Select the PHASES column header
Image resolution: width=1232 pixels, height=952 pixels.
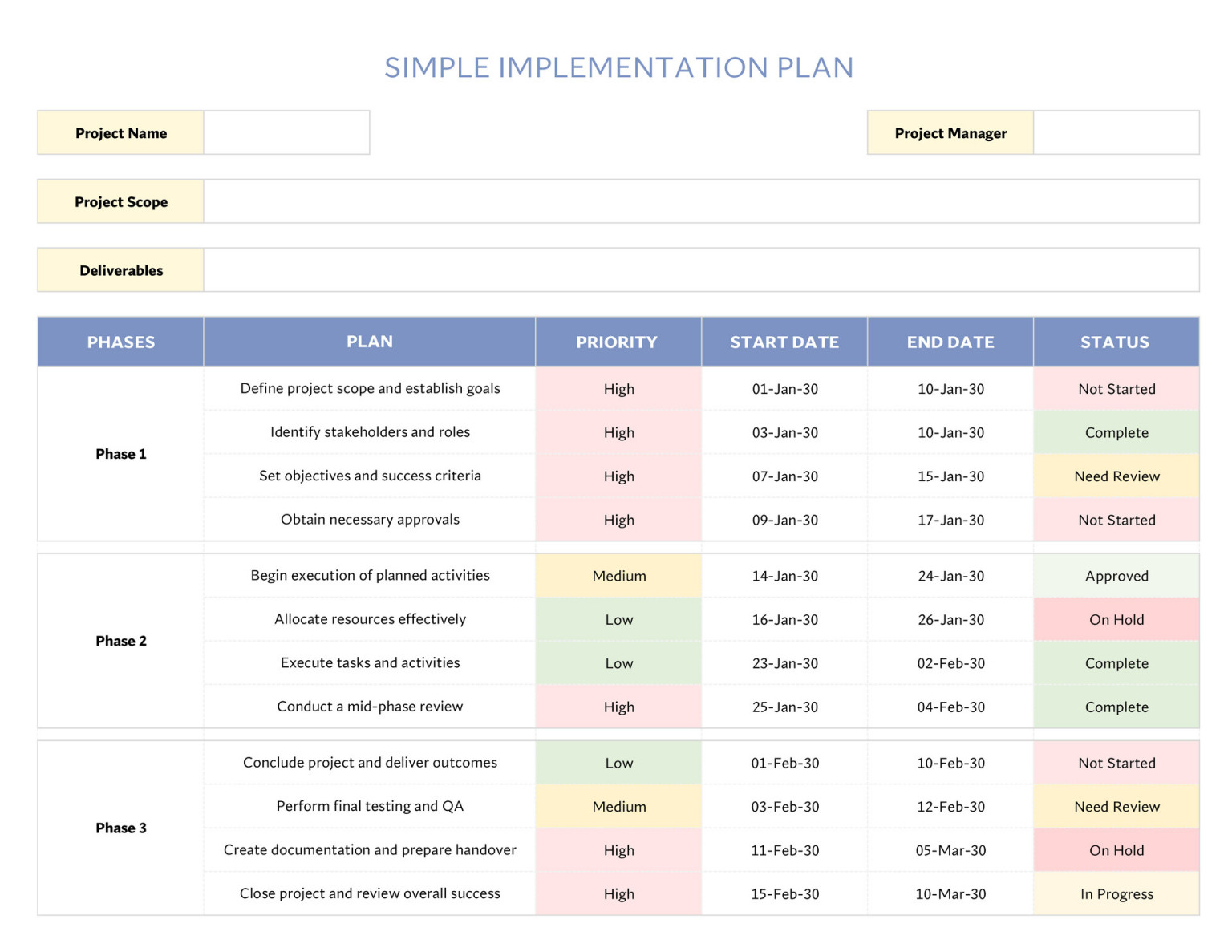(x=120, y=342)
